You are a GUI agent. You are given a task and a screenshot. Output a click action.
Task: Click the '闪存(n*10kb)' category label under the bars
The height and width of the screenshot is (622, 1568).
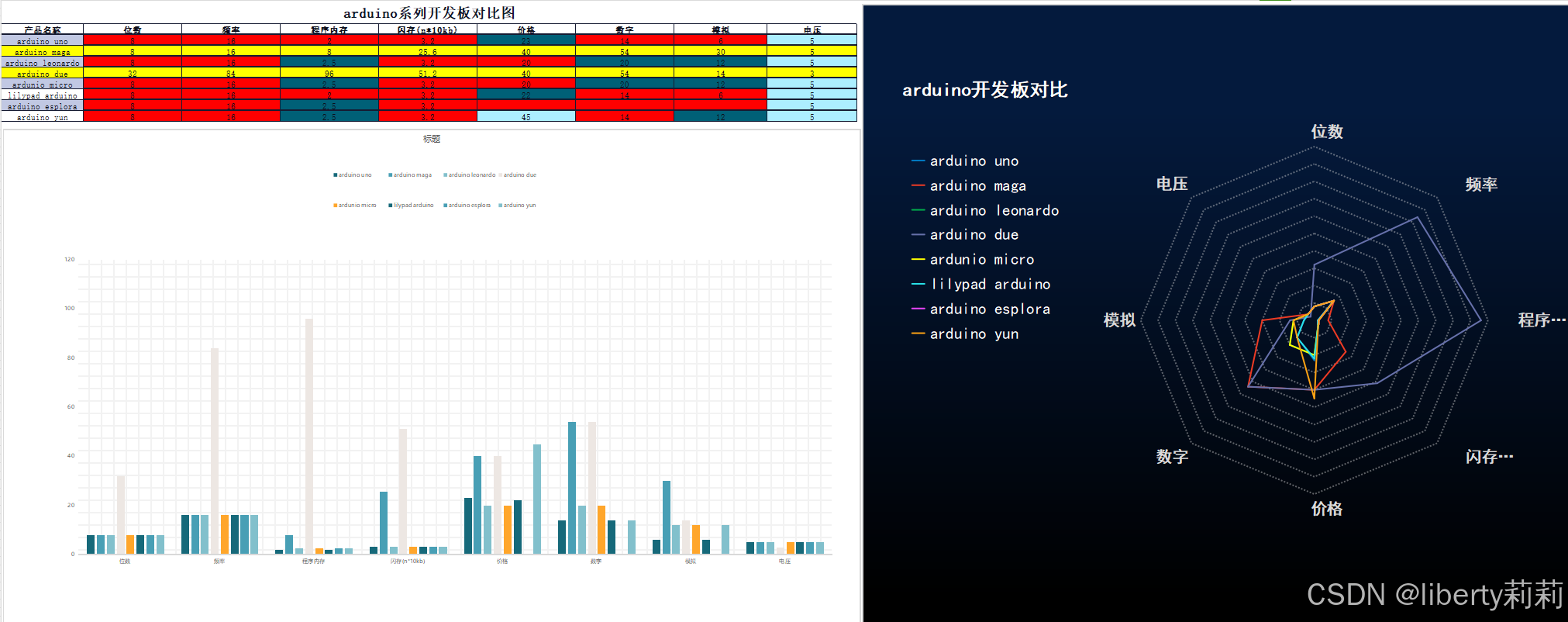pos(408,561)
